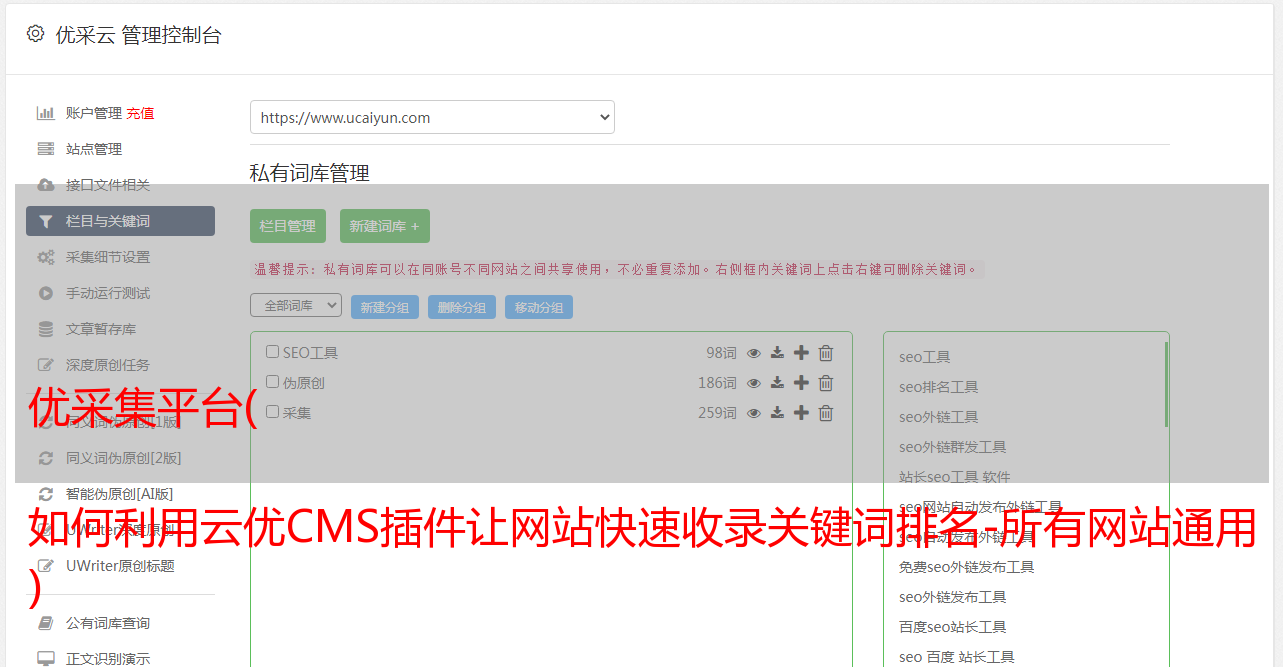
Task: Click the 新建词库 + button
Action: [x=384, y=226]
